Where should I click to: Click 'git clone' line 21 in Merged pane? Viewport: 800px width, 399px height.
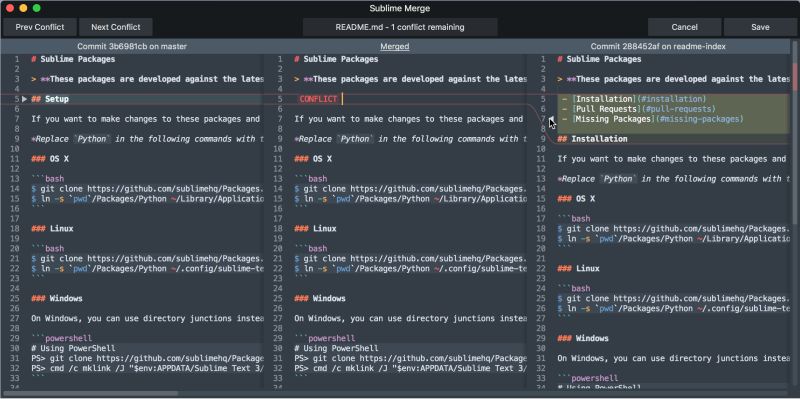click(410, 259)
